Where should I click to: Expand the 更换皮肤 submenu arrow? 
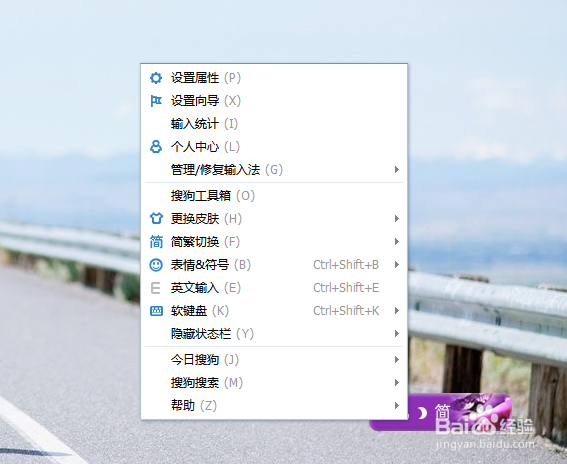(397, 218)
